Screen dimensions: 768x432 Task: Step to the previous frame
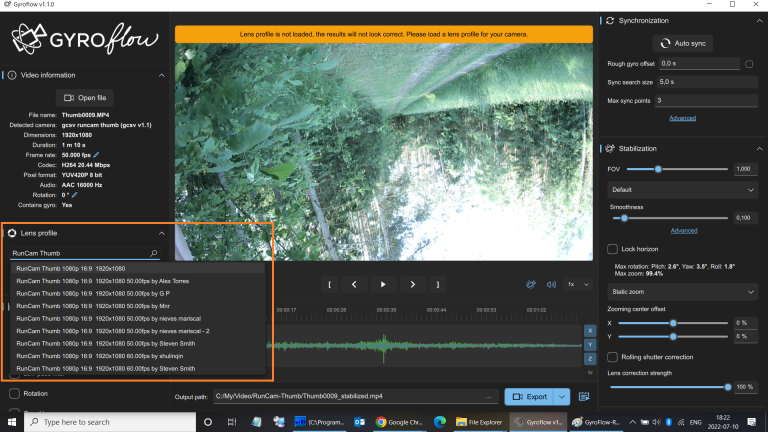(354, 285)
